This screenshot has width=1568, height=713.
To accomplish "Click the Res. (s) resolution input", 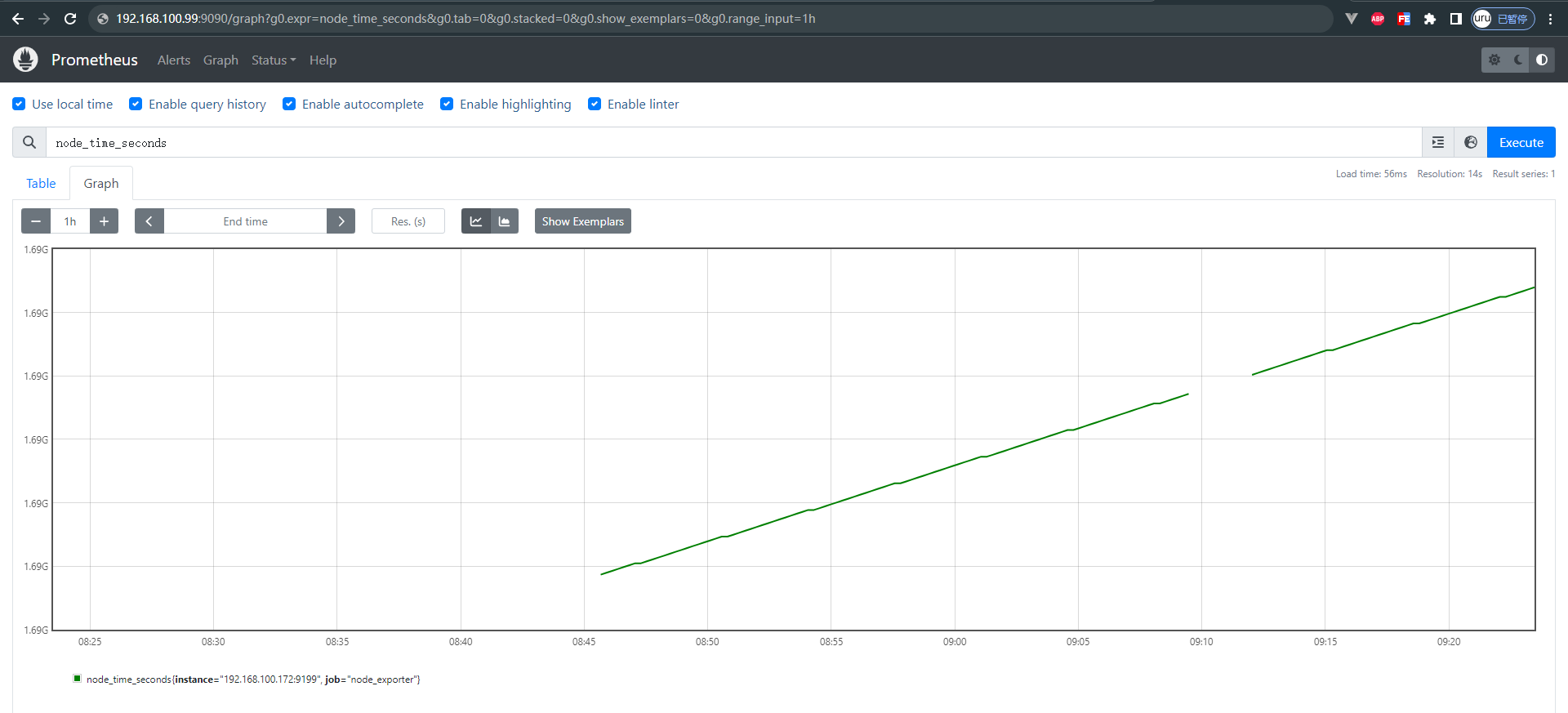I will click(408, 221).
